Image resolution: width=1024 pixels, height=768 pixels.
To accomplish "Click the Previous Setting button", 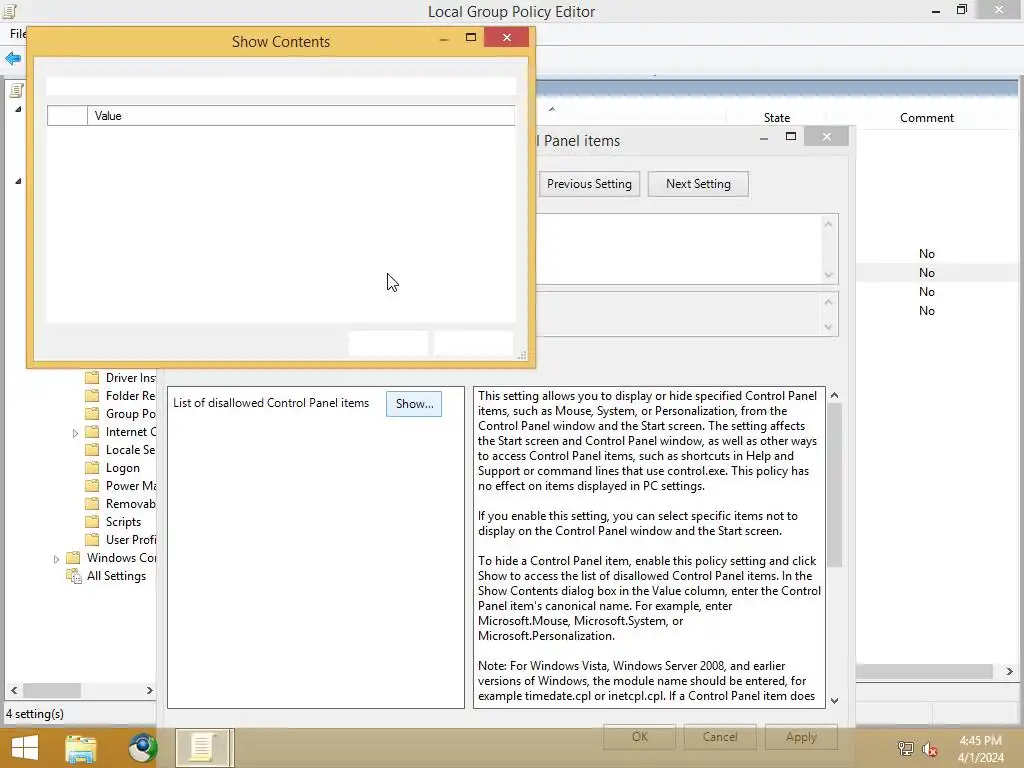I will click(589, 184).
